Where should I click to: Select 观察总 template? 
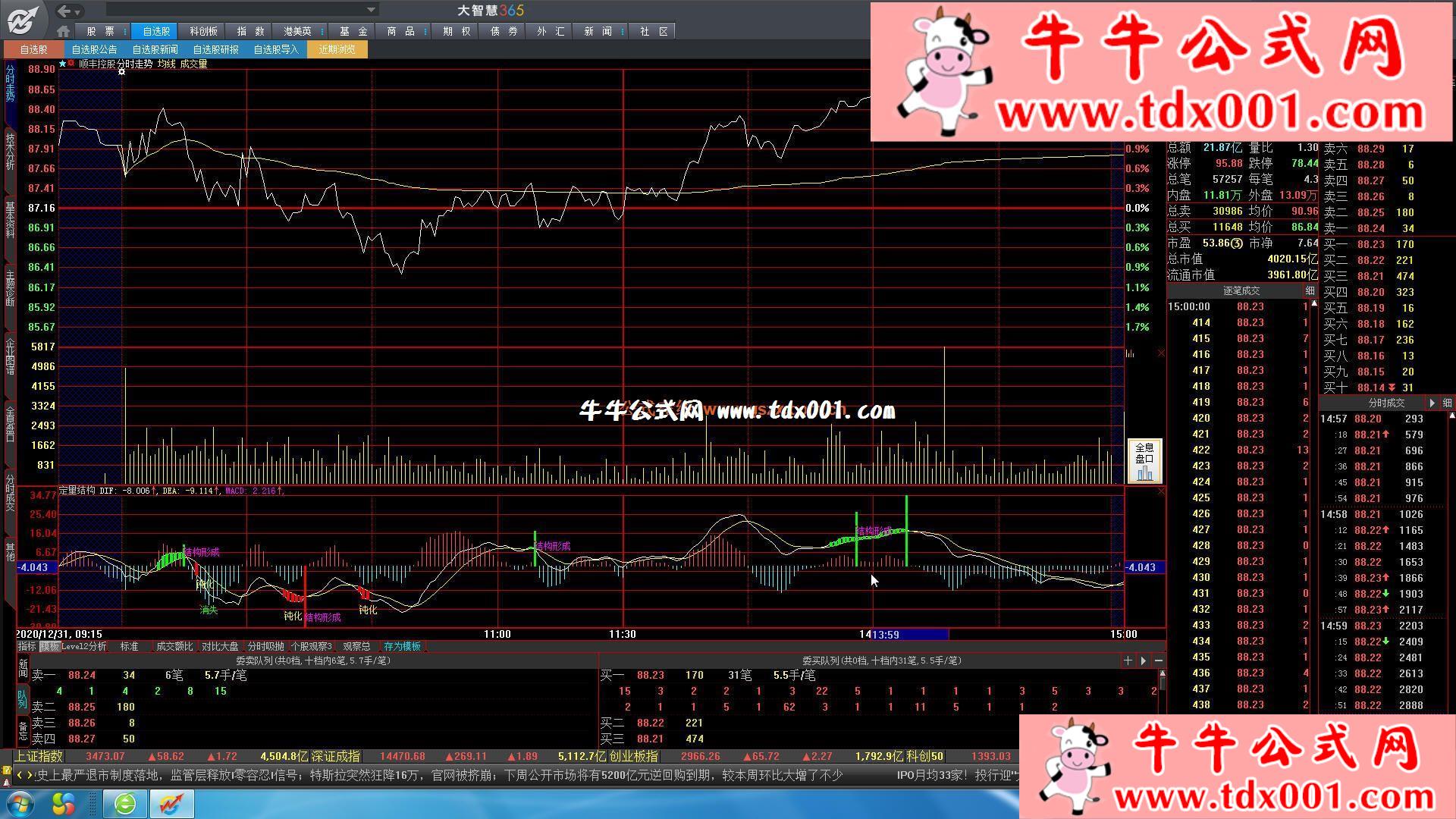tap(356, 647)
